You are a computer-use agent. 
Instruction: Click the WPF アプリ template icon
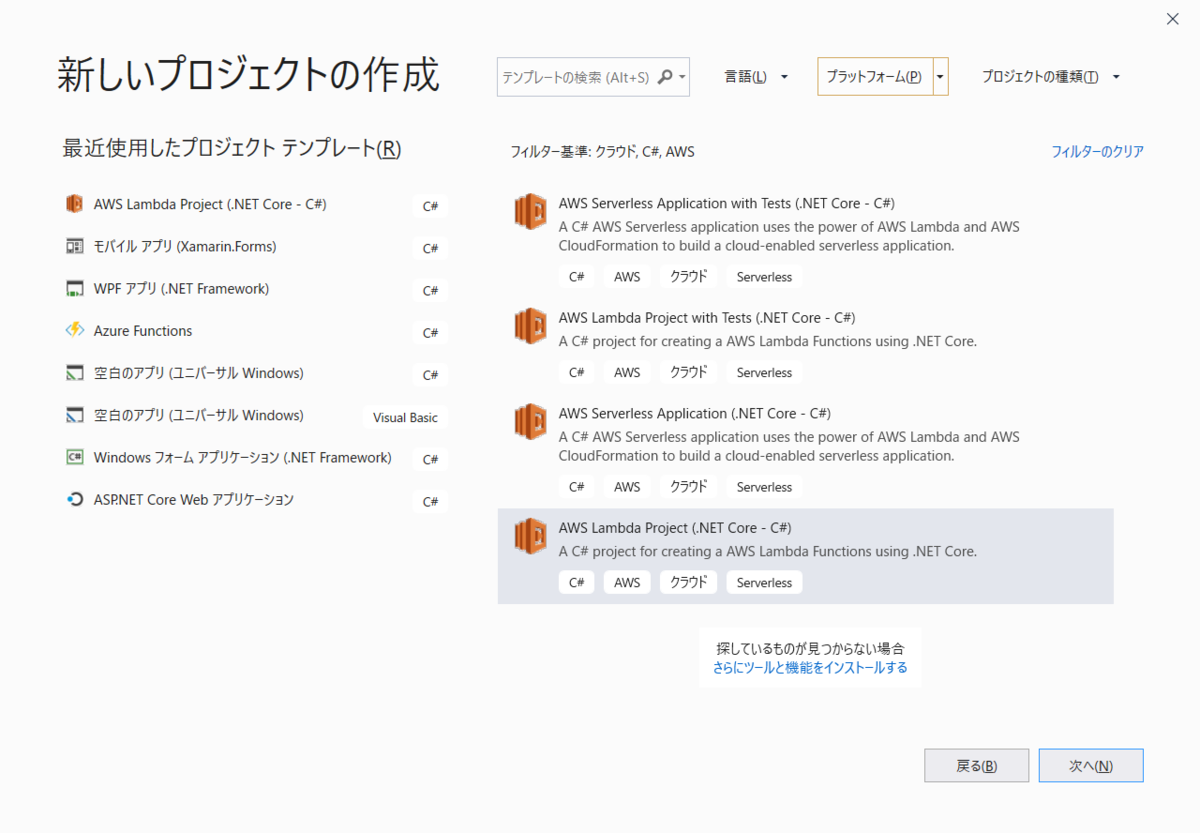click(x=74, y=289)
